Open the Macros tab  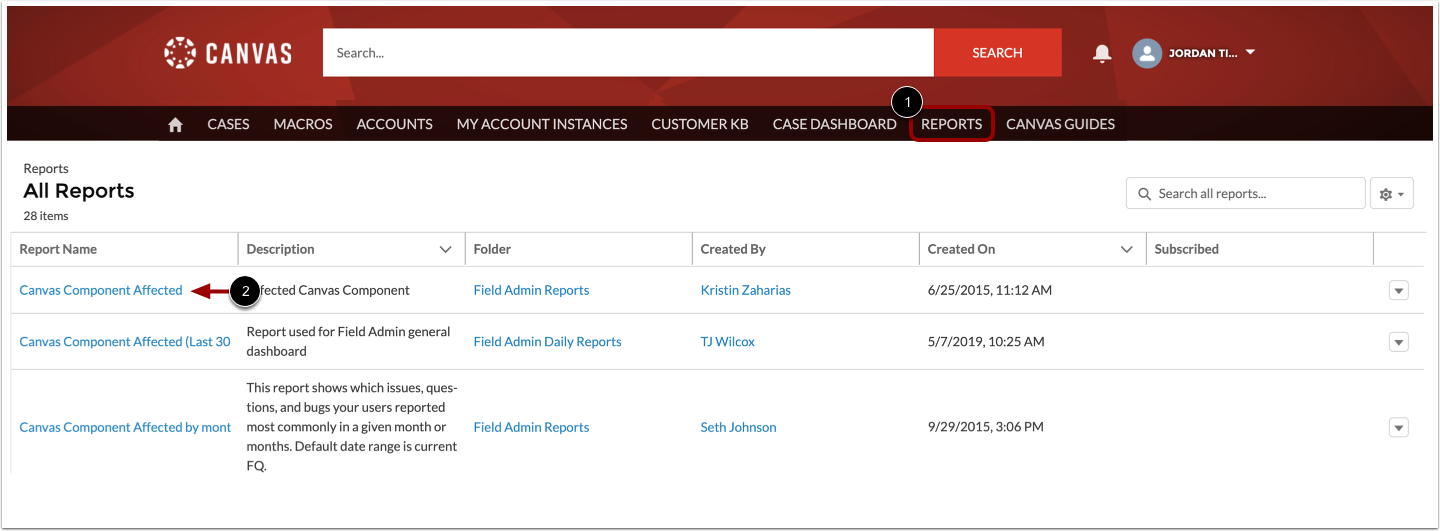click(x=303, y=124)
